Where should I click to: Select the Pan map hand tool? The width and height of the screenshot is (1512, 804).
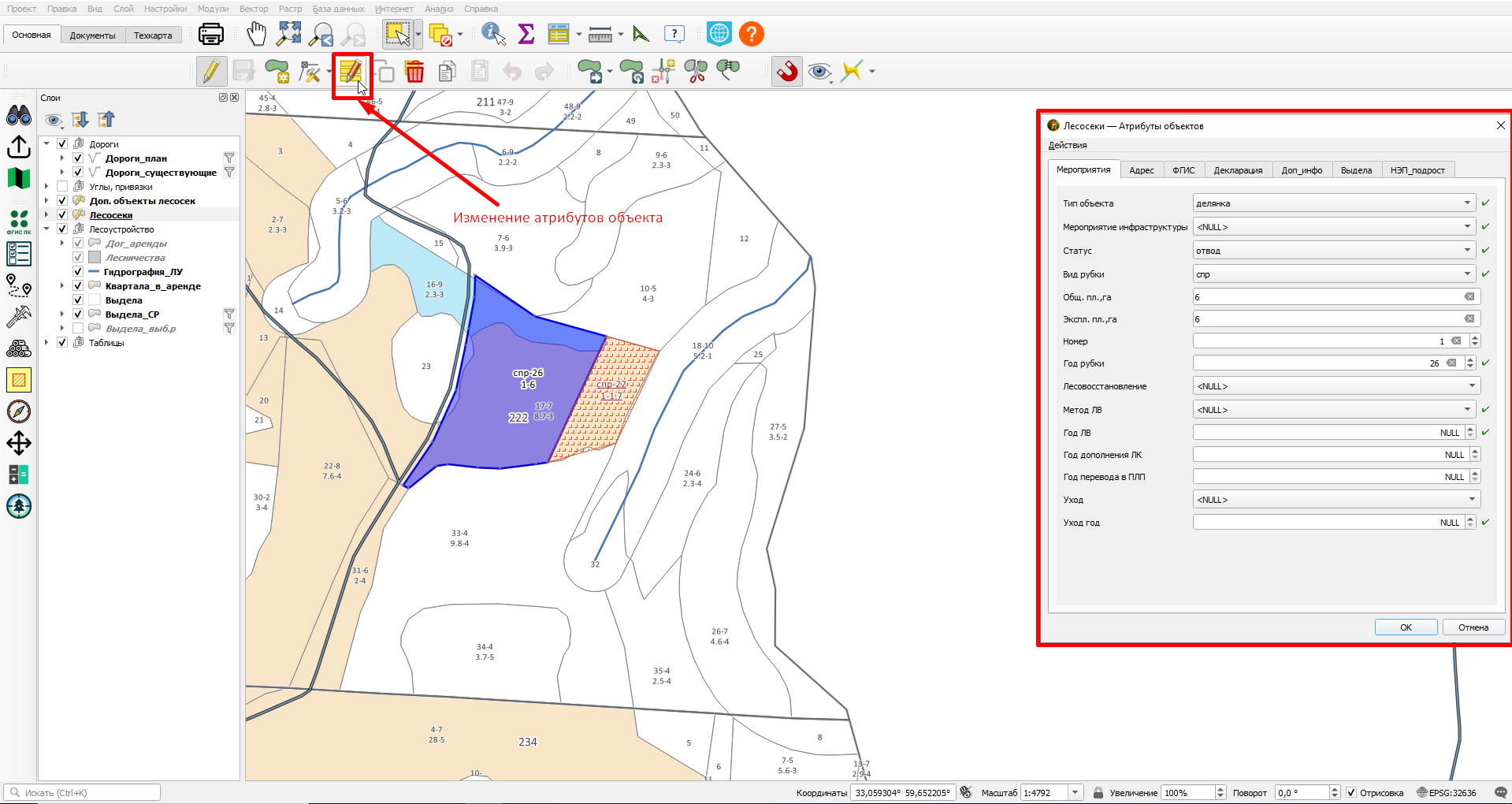pyautogui.click(x=256, y=34)
